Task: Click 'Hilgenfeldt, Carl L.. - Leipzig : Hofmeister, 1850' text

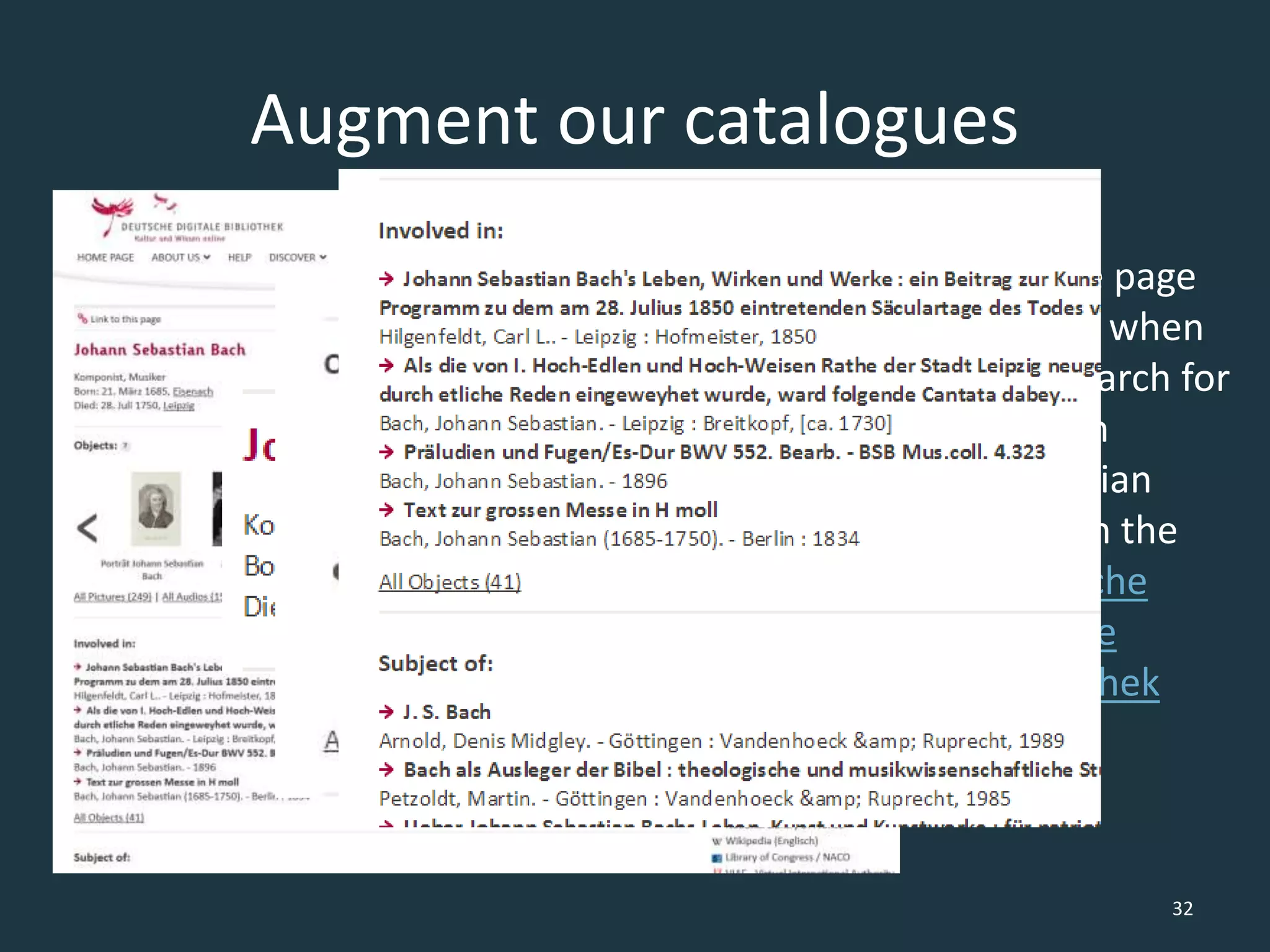Action: pos(598,337)
